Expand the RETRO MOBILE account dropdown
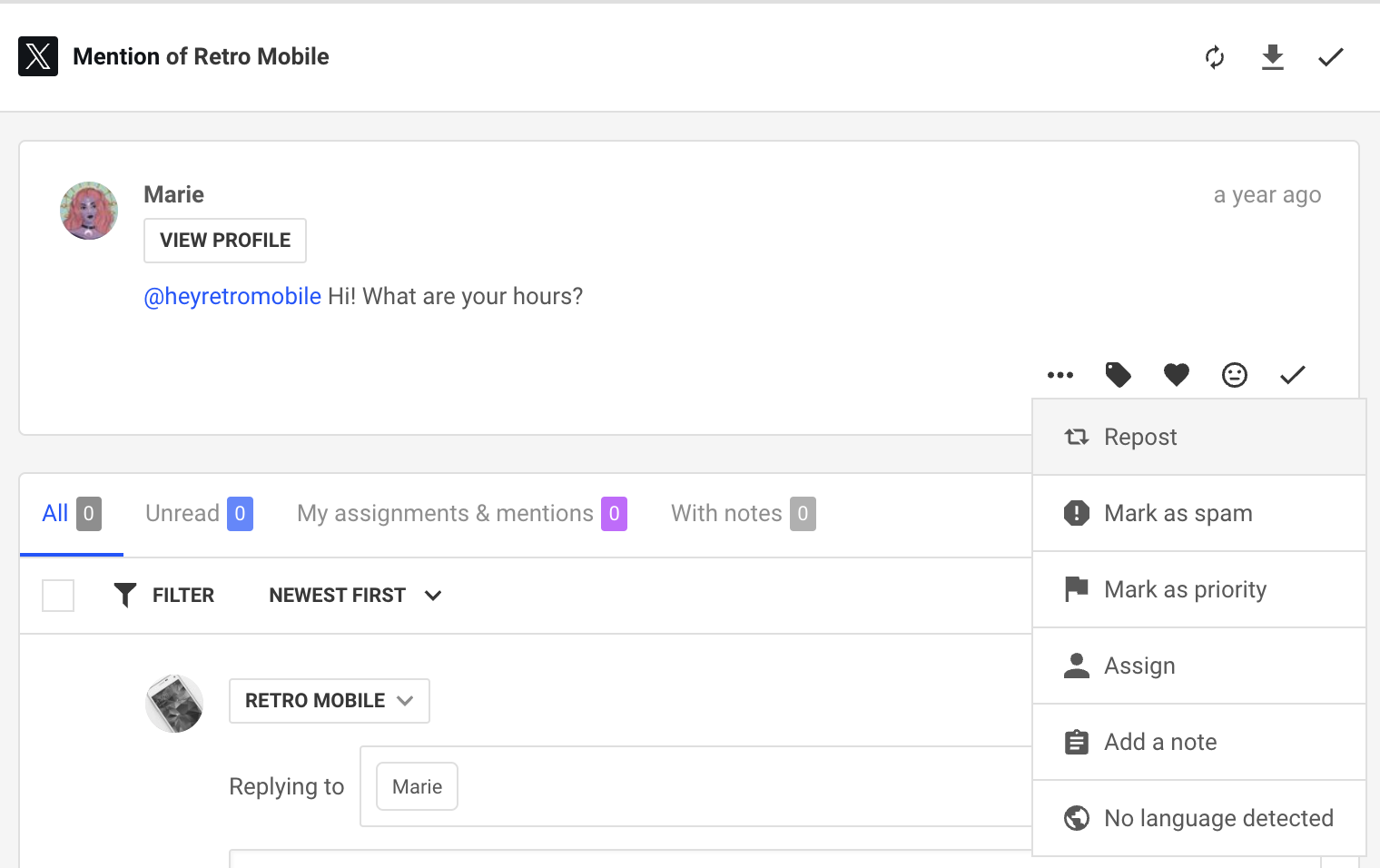1380x868 pixels. (x=330, y=701)
